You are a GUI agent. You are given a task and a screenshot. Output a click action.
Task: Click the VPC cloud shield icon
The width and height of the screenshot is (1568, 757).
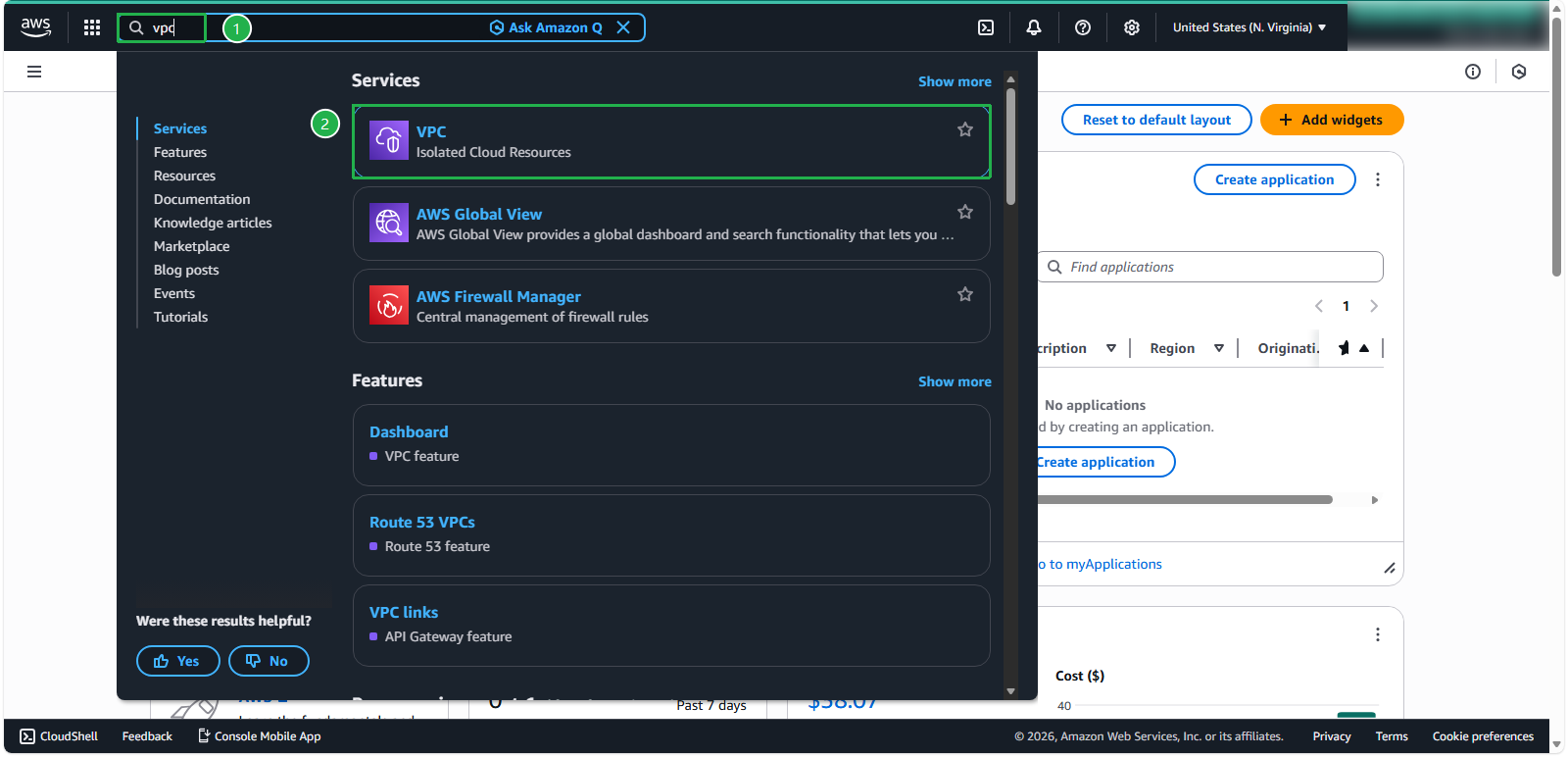(x=389, y=141)
